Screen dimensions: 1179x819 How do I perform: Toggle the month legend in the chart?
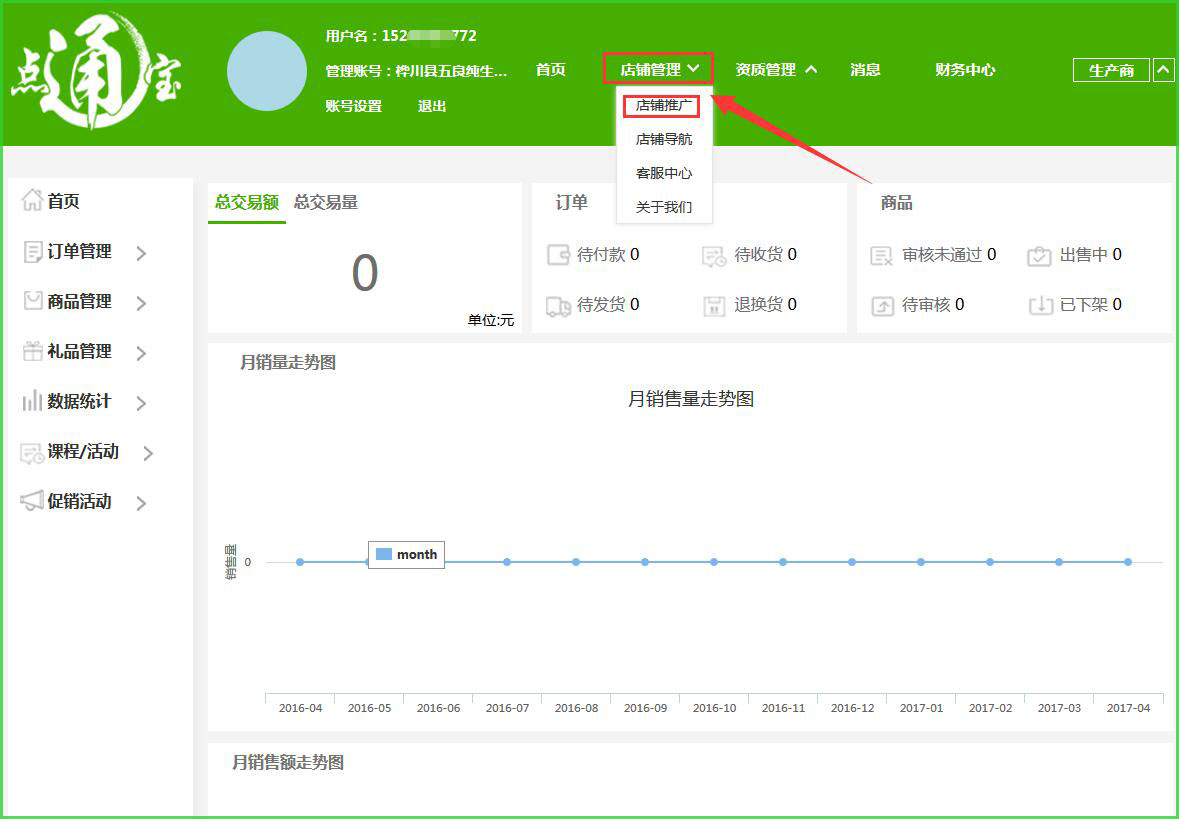pyautogui.click(x=406, y=554)
